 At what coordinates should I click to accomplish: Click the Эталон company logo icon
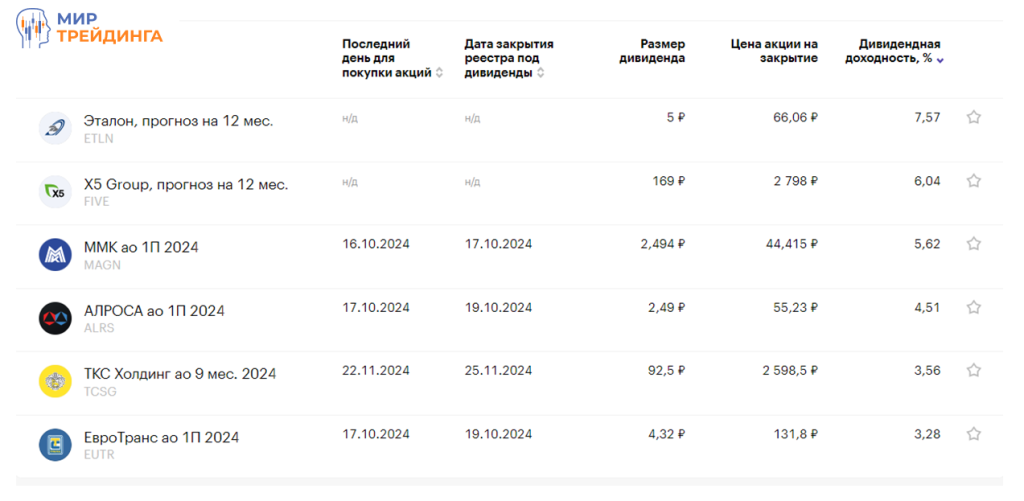tap(54, 128)
